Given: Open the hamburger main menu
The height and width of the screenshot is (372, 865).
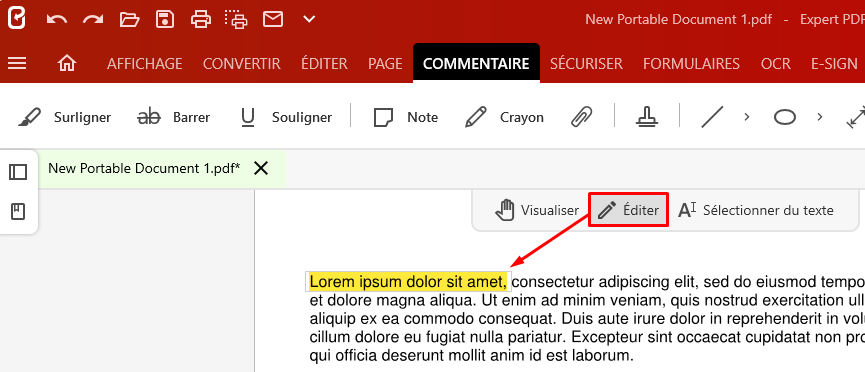Looking at the screenshot, I should point(17,63).
